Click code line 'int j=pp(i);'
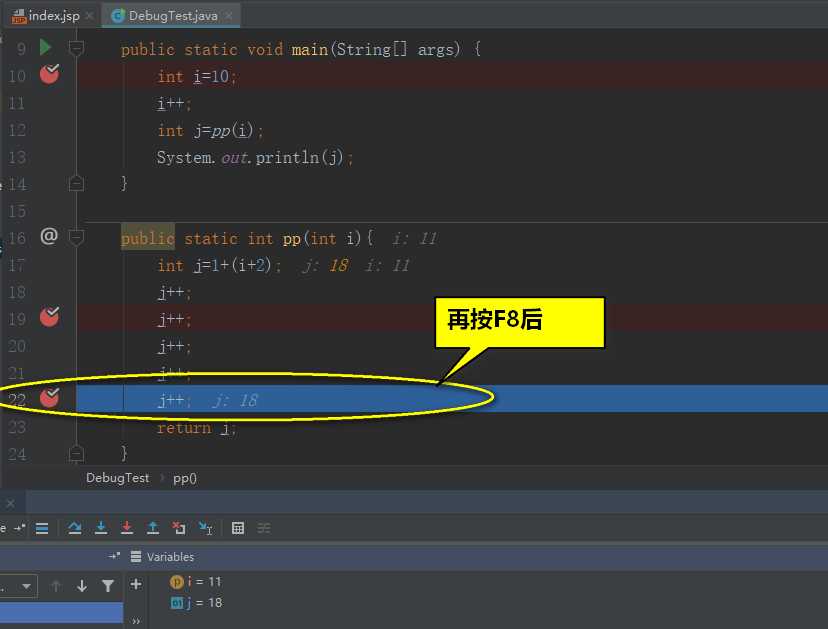Image resolution: width=828 pixels, height=629 pixels. point(210,130)
